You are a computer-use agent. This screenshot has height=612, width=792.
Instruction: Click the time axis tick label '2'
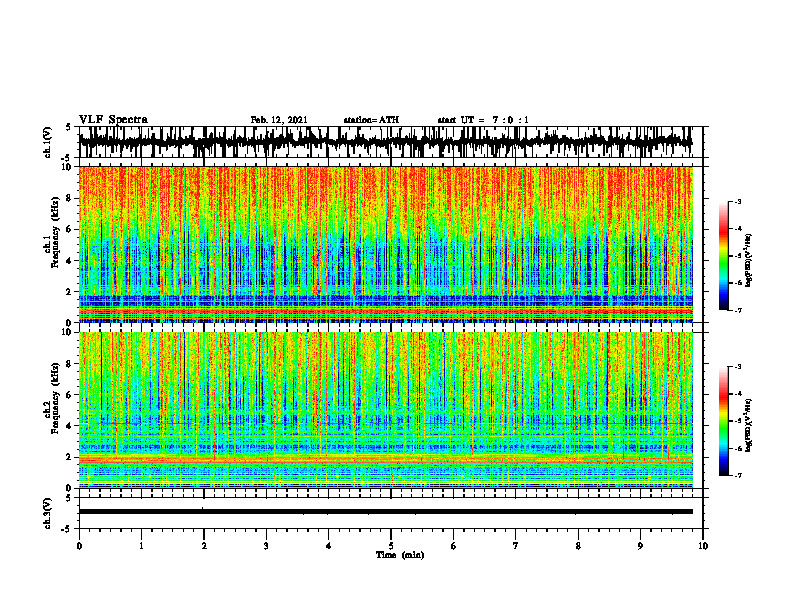tap(204, 546)
